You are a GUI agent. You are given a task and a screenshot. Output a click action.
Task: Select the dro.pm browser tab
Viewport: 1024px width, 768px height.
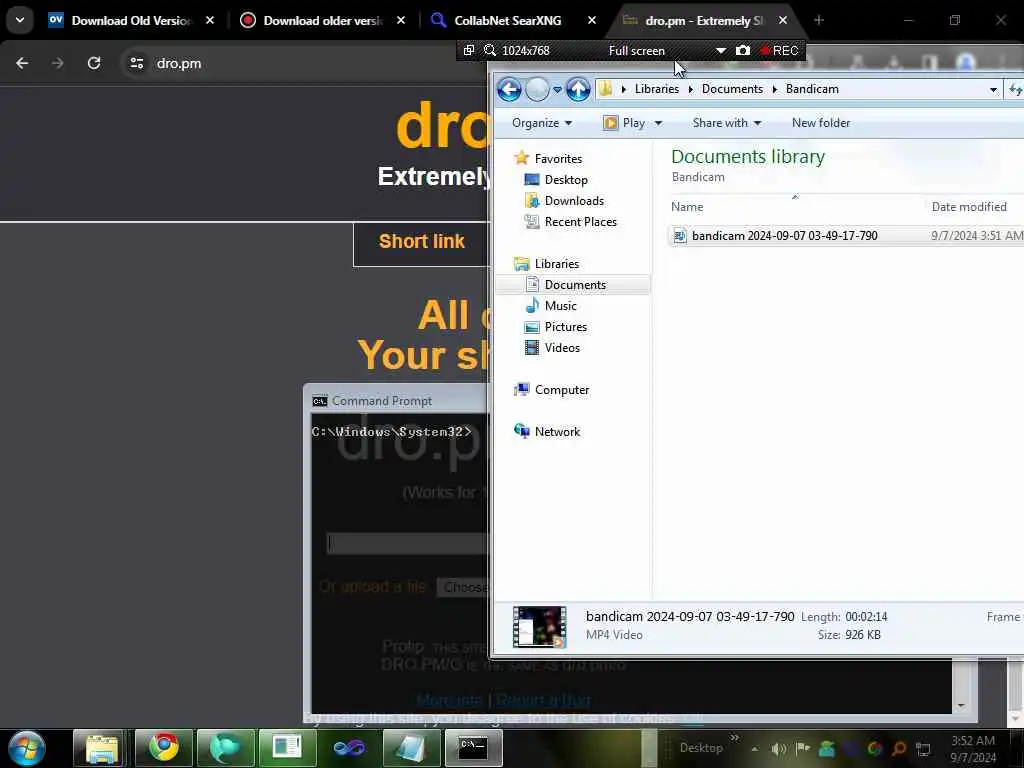(704, 20)
